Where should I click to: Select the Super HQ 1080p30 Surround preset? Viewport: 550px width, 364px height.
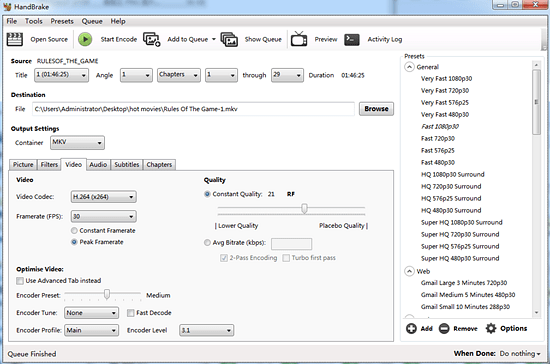click(462, 222)
